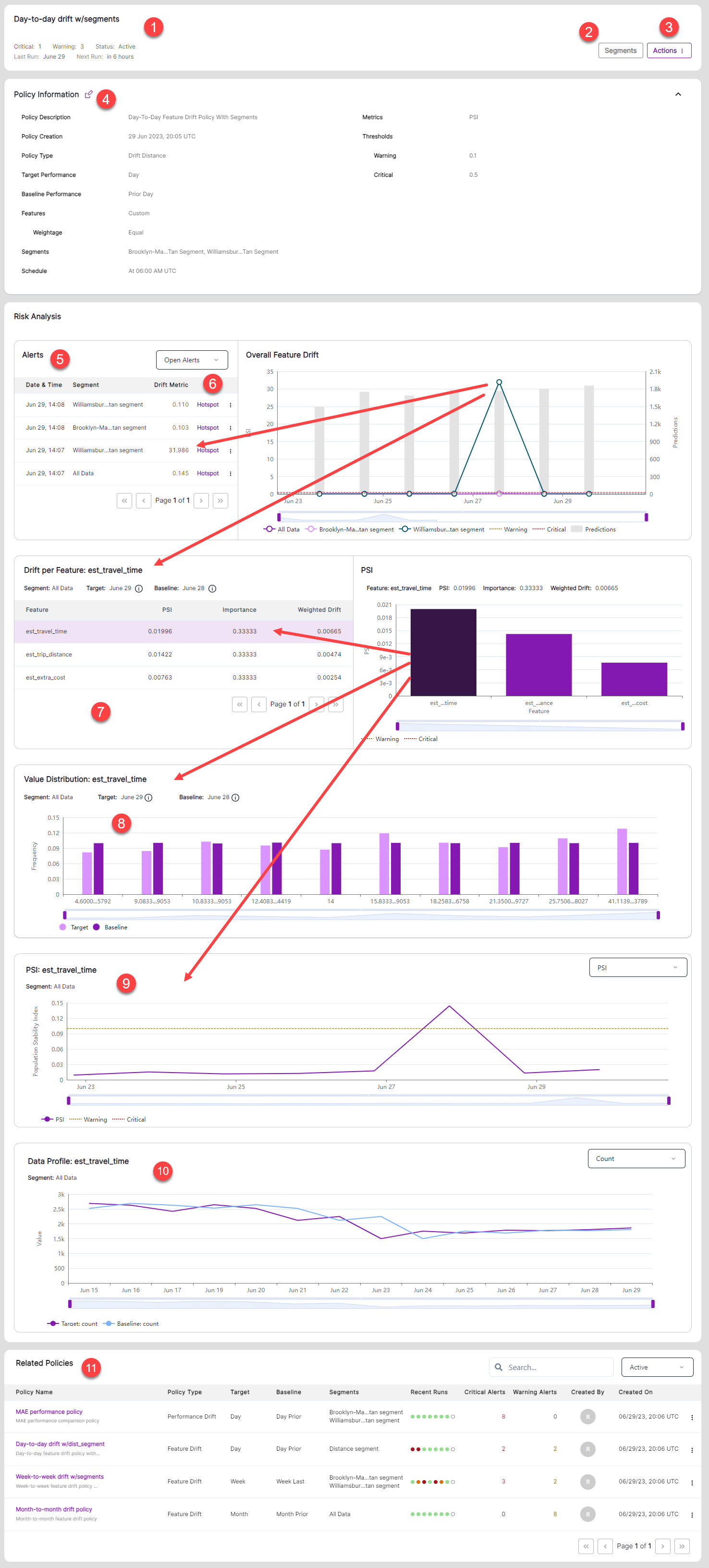Viewport: 709px width, 1568px height.
Task: Open Month-to-month drift policy link
Action: click(x=53, y=1509)
